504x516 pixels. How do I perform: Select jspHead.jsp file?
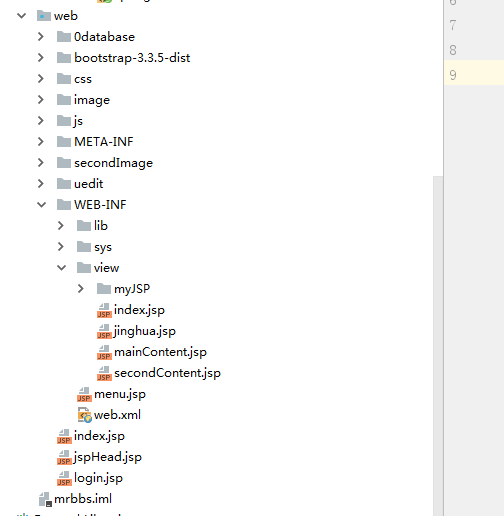click(x=108, y=457)
